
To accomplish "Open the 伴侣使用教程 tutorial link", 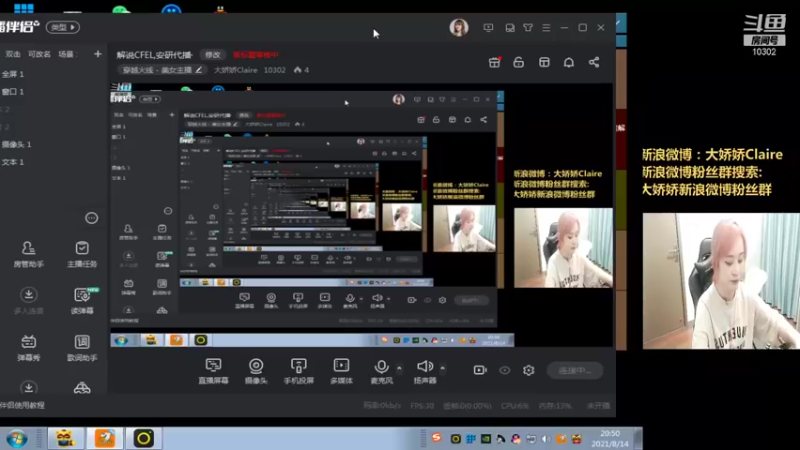I will pos(22,405).
